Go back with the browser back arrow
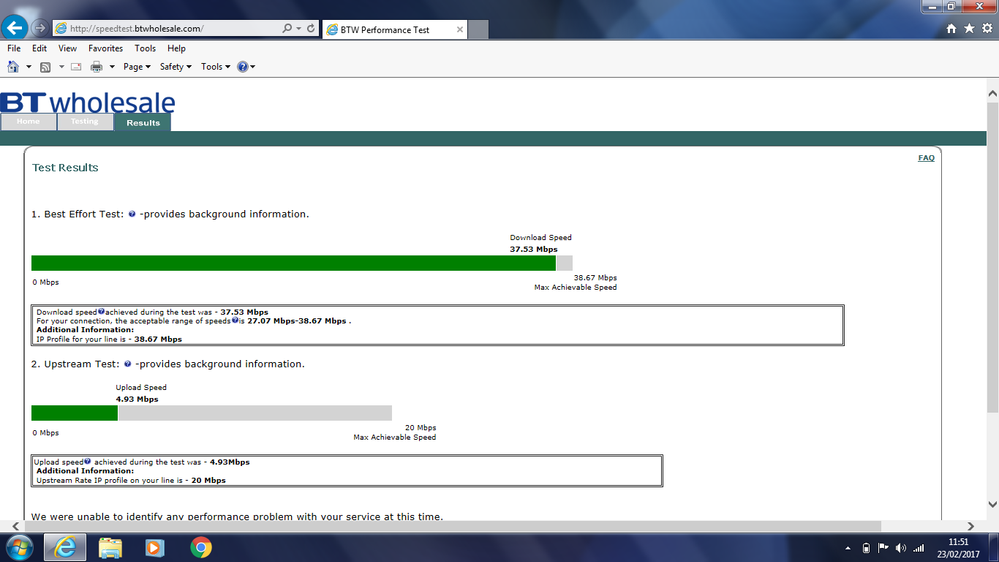The width and height of the screenshot is (999, 562). (15, 27)
